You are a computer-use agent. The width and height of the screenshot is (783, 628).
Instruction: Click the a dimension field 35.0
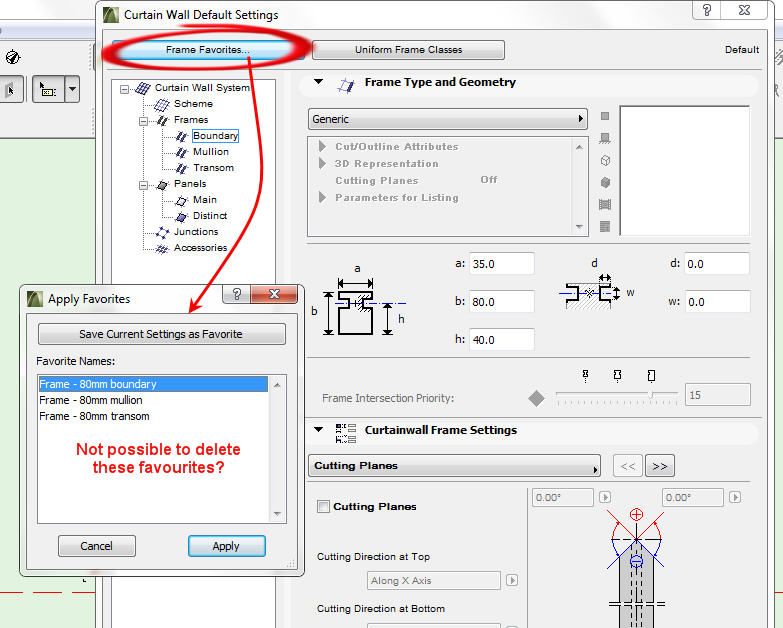501,264
